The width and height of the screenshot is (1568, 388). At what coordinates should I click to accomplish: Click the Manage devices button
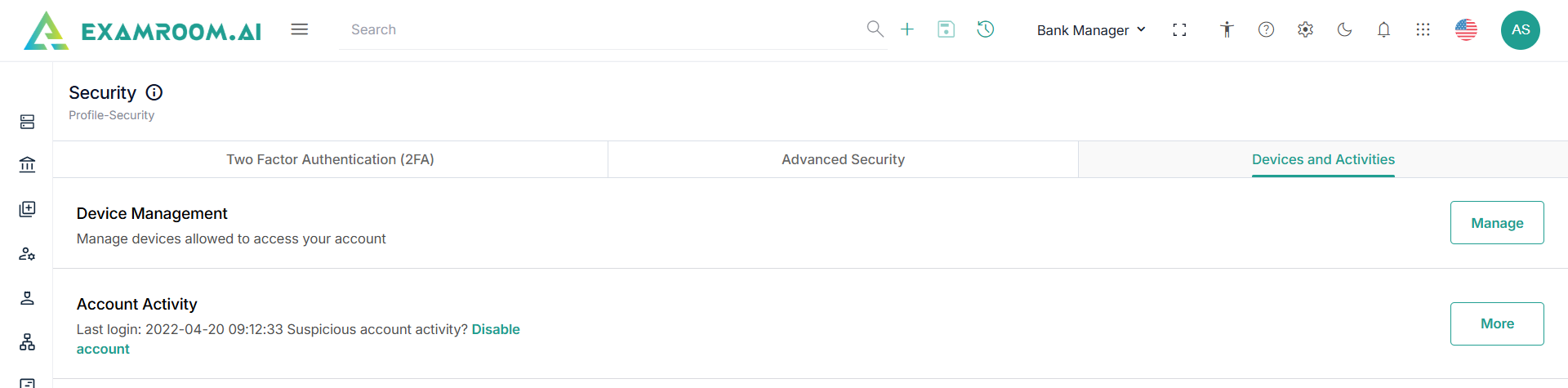pos(1496,223)
